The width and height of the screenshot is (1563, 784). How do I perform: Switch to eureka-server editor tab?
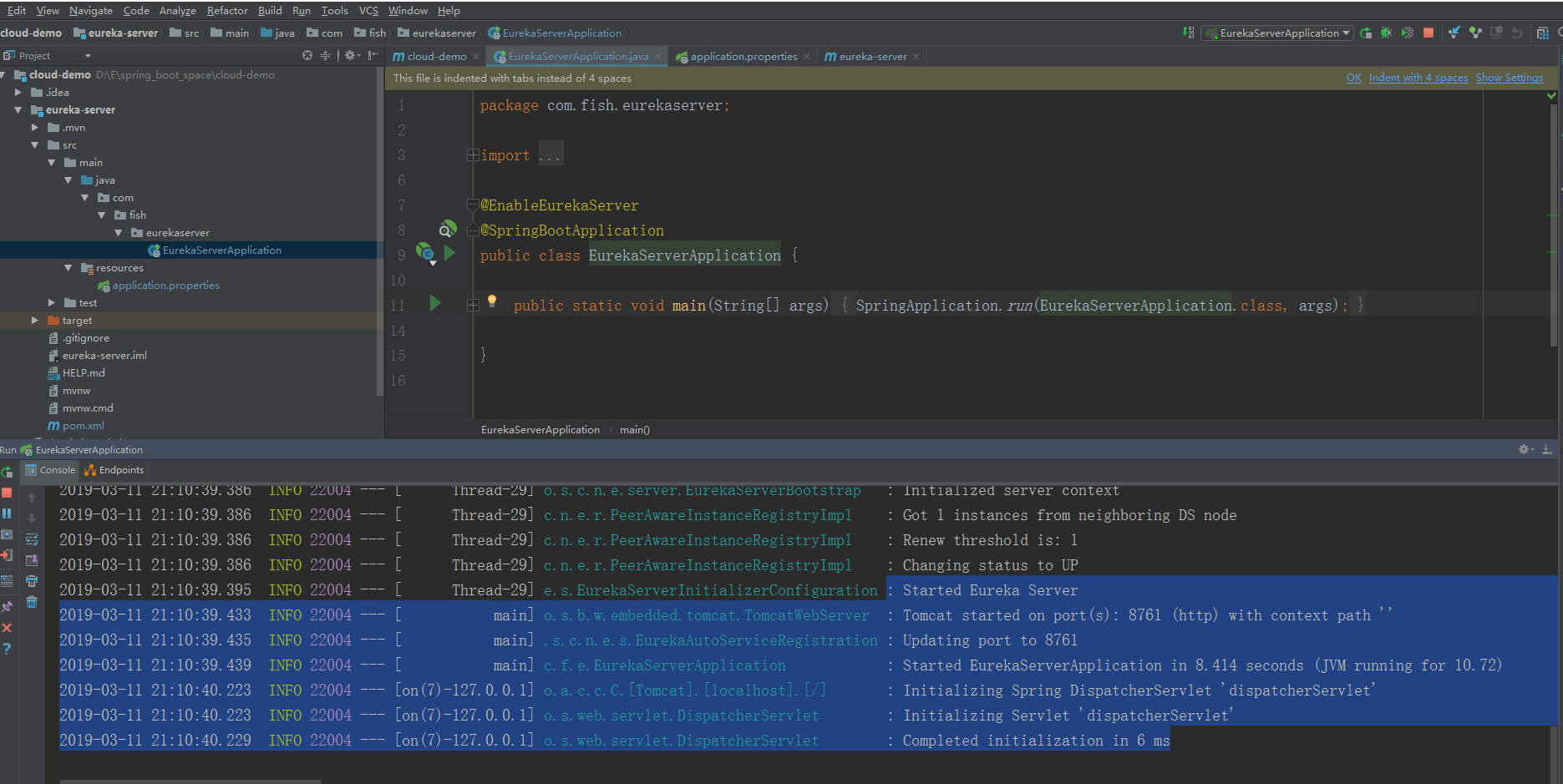(871, 56)
